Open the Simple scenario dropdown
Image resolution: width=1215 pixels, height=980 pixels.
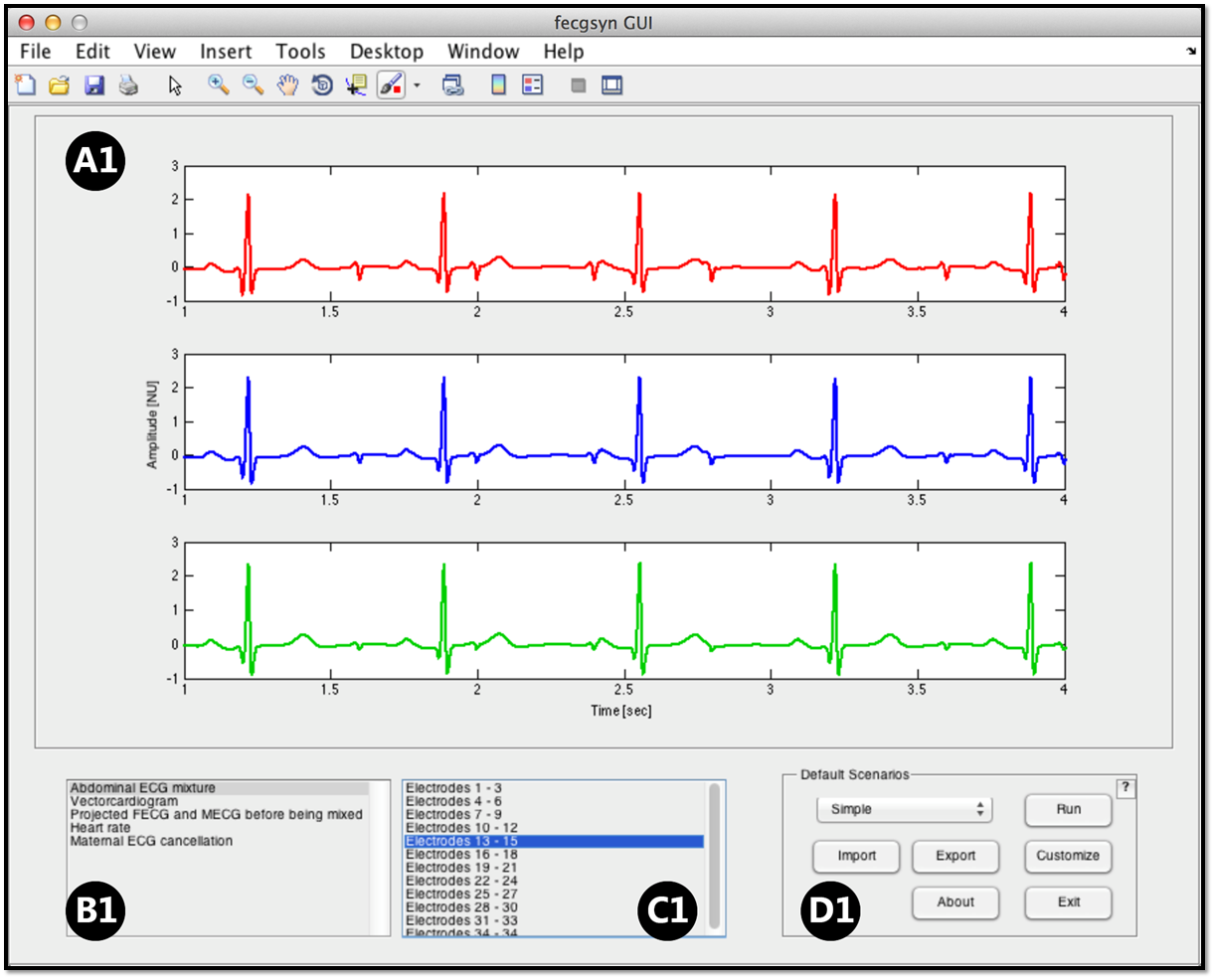point(904,809)
